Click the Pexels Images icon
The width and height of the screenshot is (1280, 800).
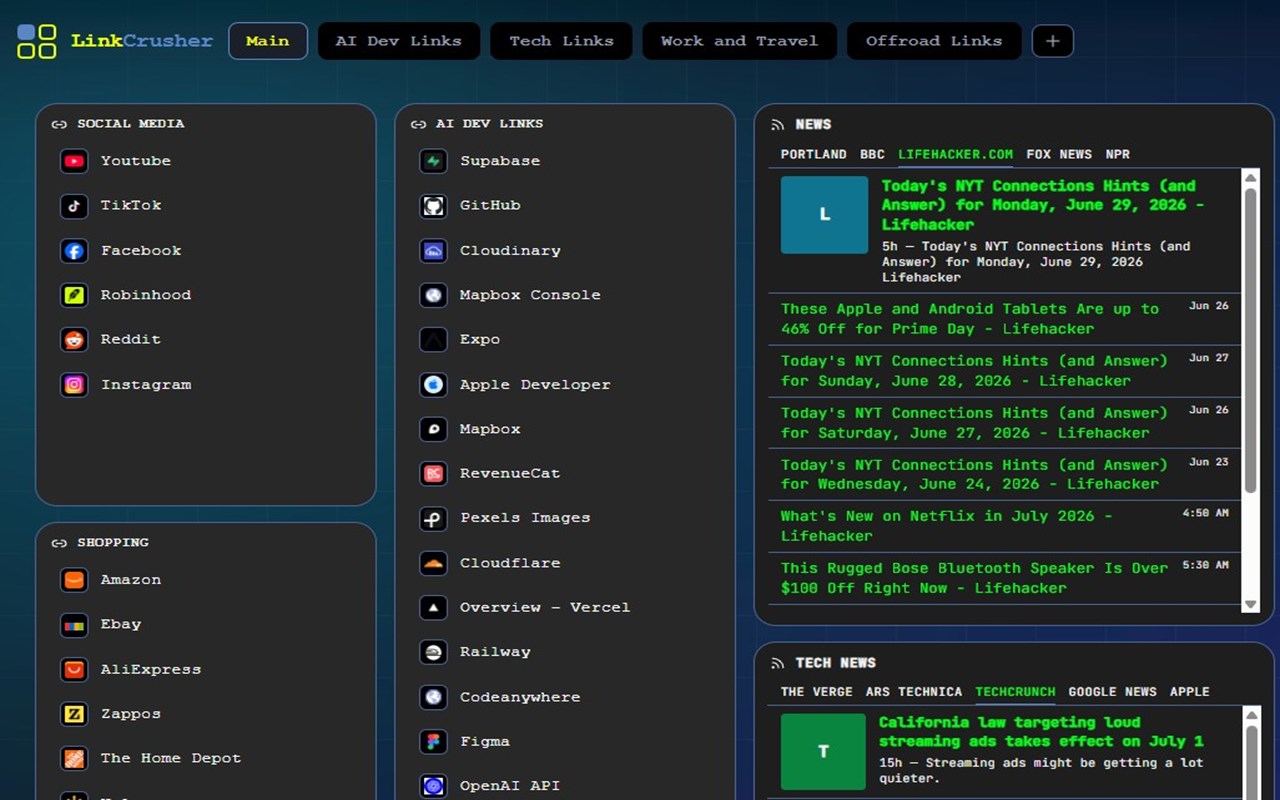click(x=433, y=518)
